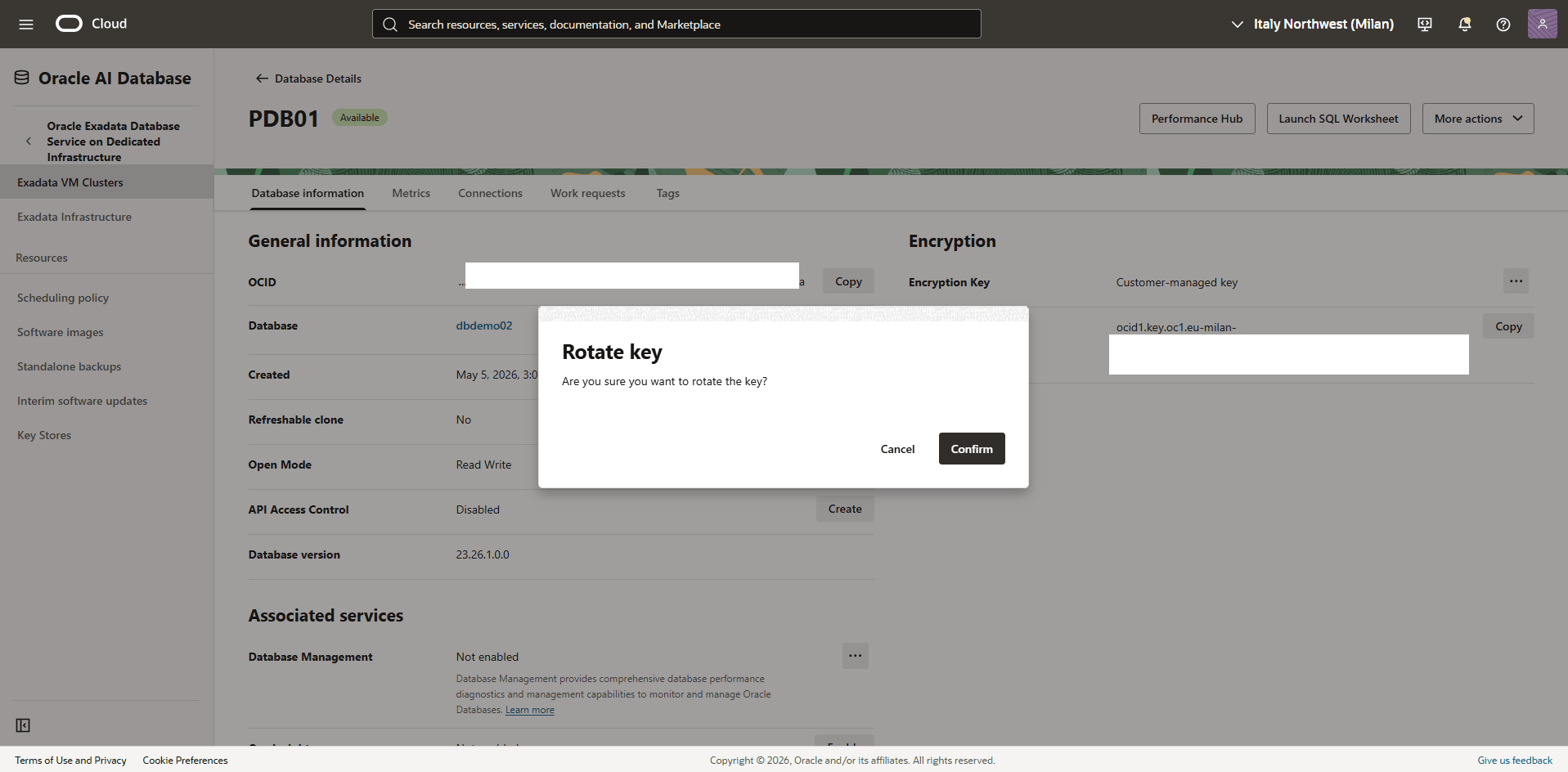1568x772 pixels.
Task: Copy the encryption key OCID
Action: pyautogui.click(x=1508, y=326)
